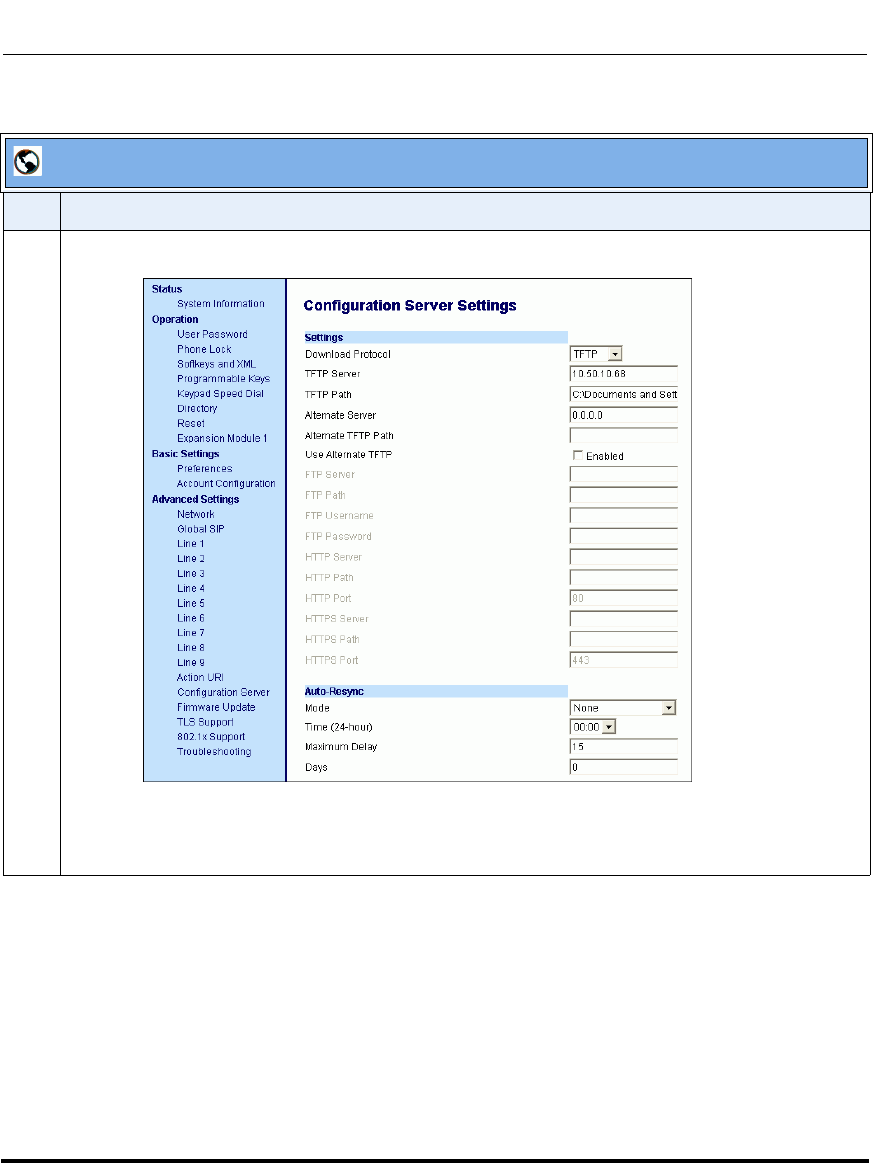Open 802.1x Support page

click(211, 737)
